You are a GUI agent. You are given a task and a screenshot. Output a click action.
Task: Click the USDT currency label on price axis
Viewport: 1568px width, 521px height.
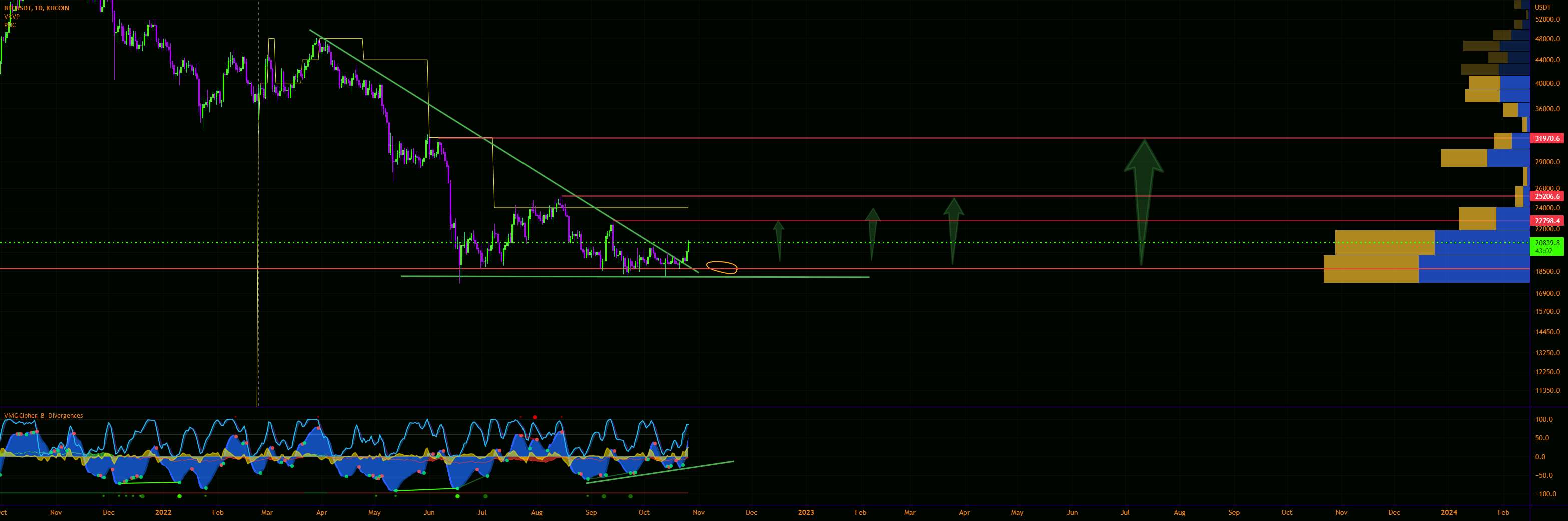click(x=1542, y=8)
